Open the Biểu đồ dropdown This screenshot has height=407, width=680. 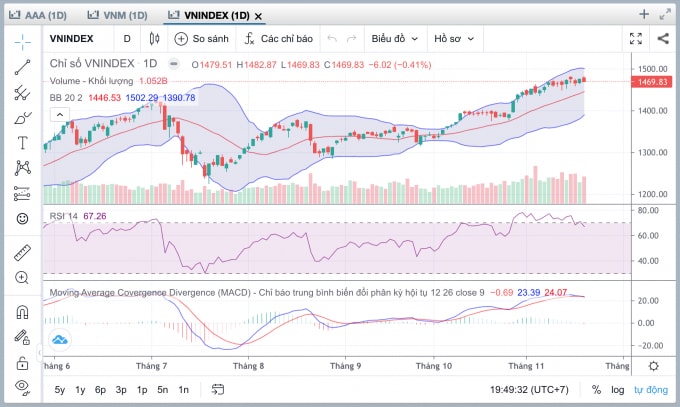click(x=395, y=39)
